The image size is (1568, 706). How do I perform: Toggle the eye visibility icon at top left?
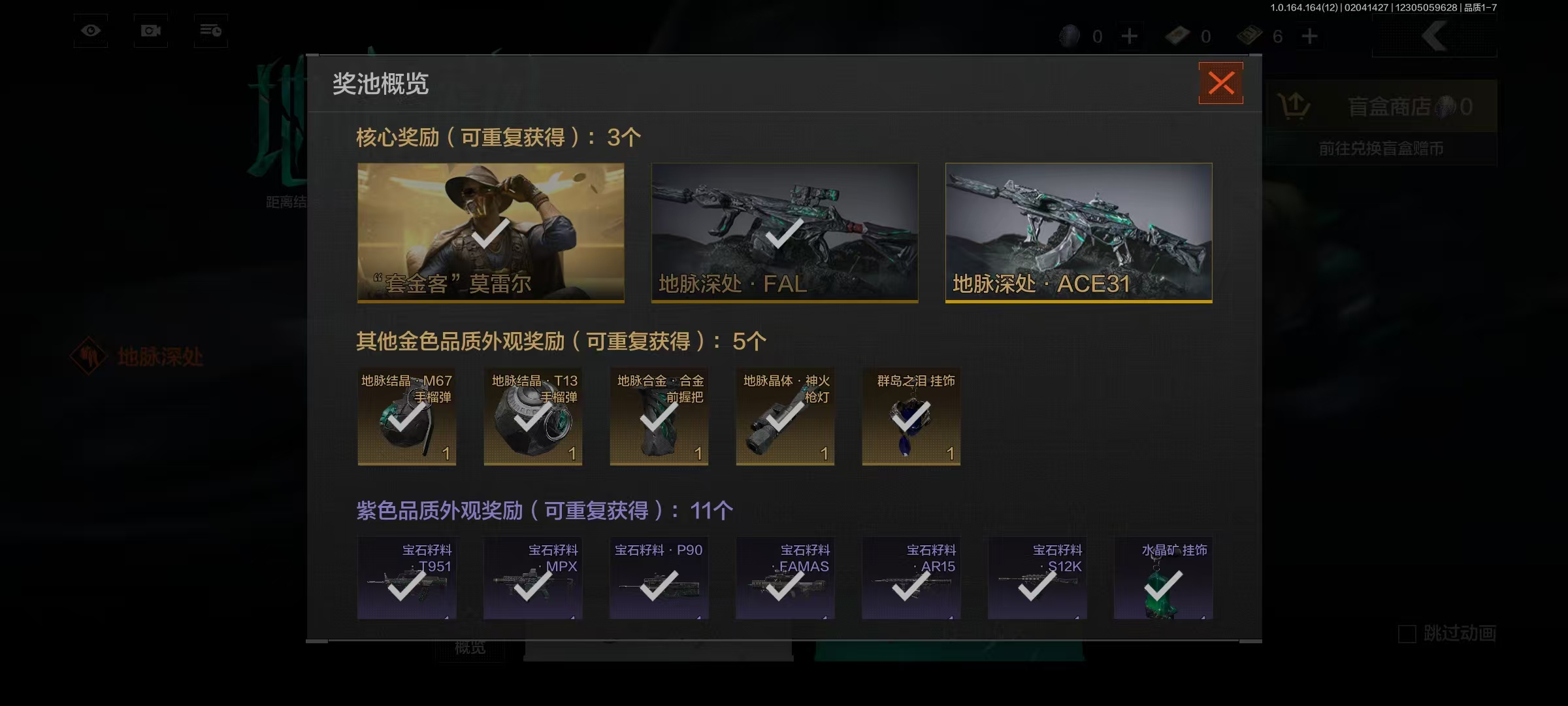[x=91, y=31]
